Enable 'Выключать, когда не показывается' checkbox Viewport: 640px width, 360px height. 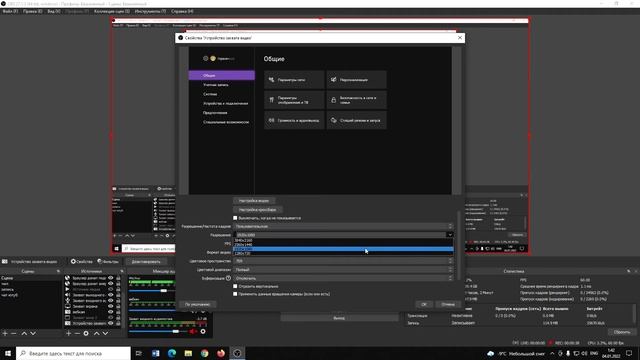[x=235, y=218]
